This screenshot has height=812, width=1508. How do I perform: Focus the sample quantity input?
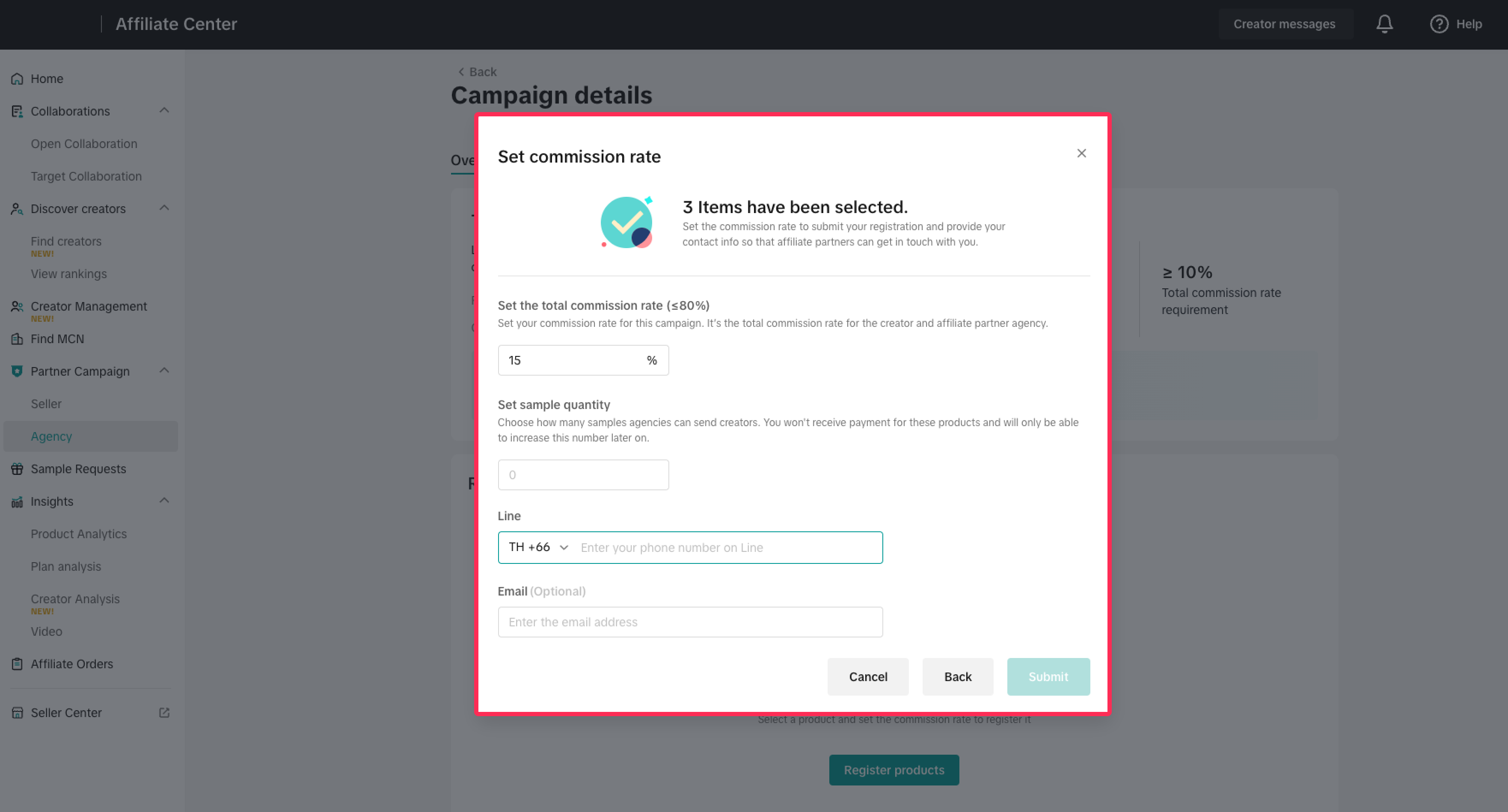[x=583, y=475]
